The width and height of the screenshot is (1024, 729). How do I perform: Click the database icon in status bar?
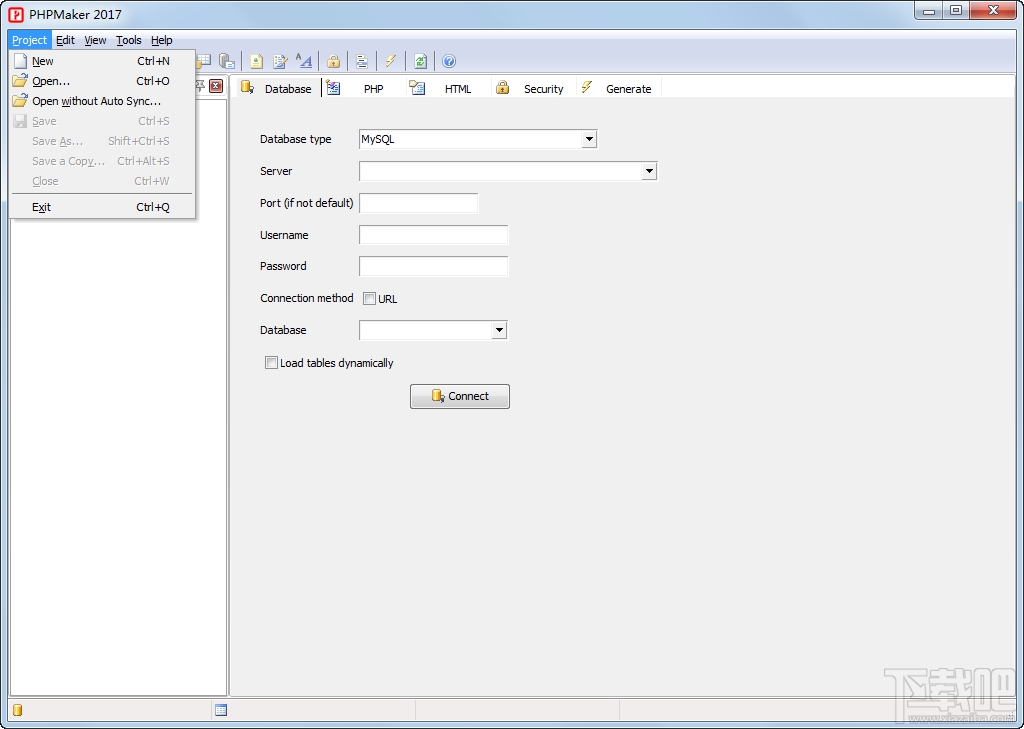17,710
